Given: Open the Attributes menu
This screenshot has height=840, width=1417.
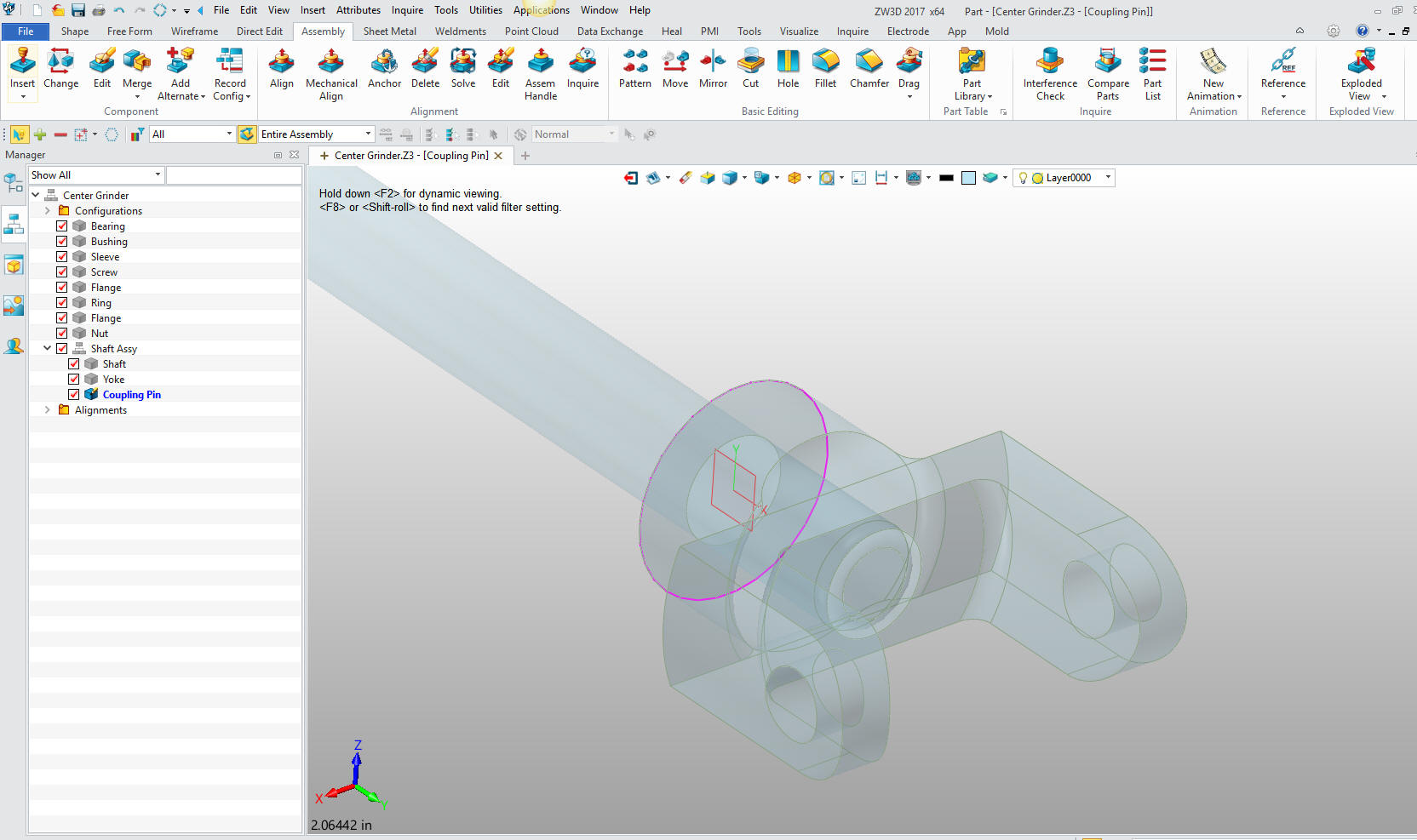Looking at the screenshot, I should tap(358, 10).
